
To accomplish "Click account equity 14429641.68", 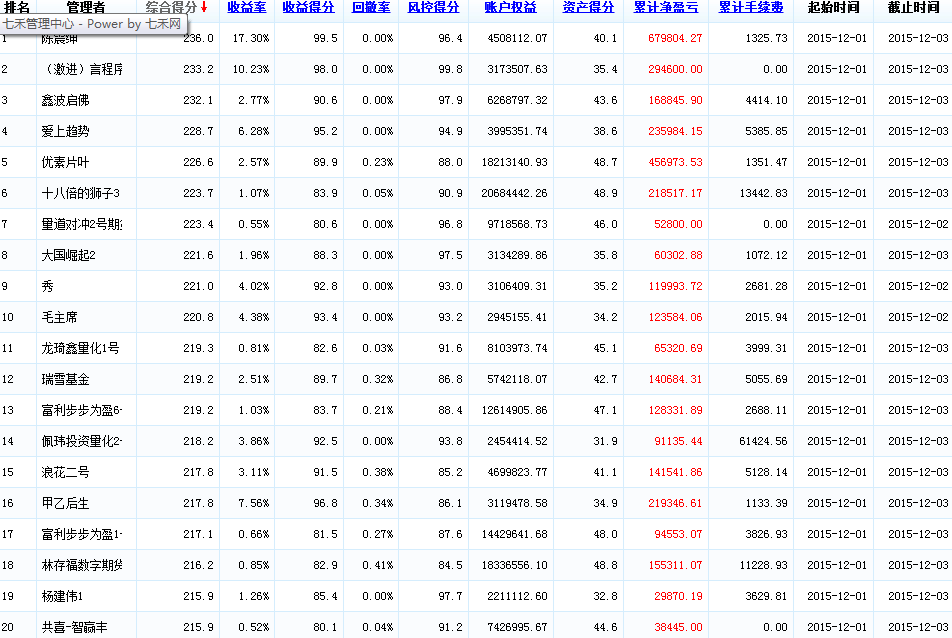I will (x=514, y=534).
